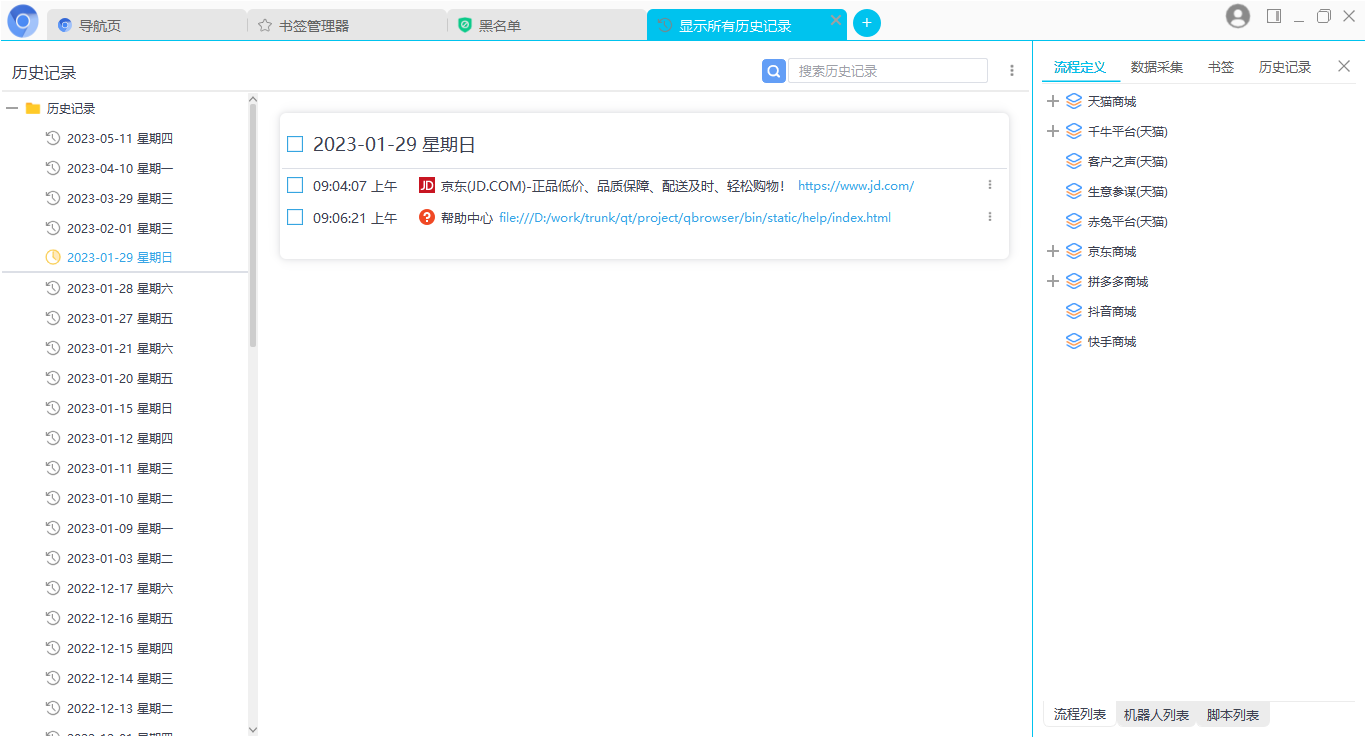Screen dimensions: 1366x738
Task: Select 2023-01-15 星期日 in the tree
Action: (120, 408)
